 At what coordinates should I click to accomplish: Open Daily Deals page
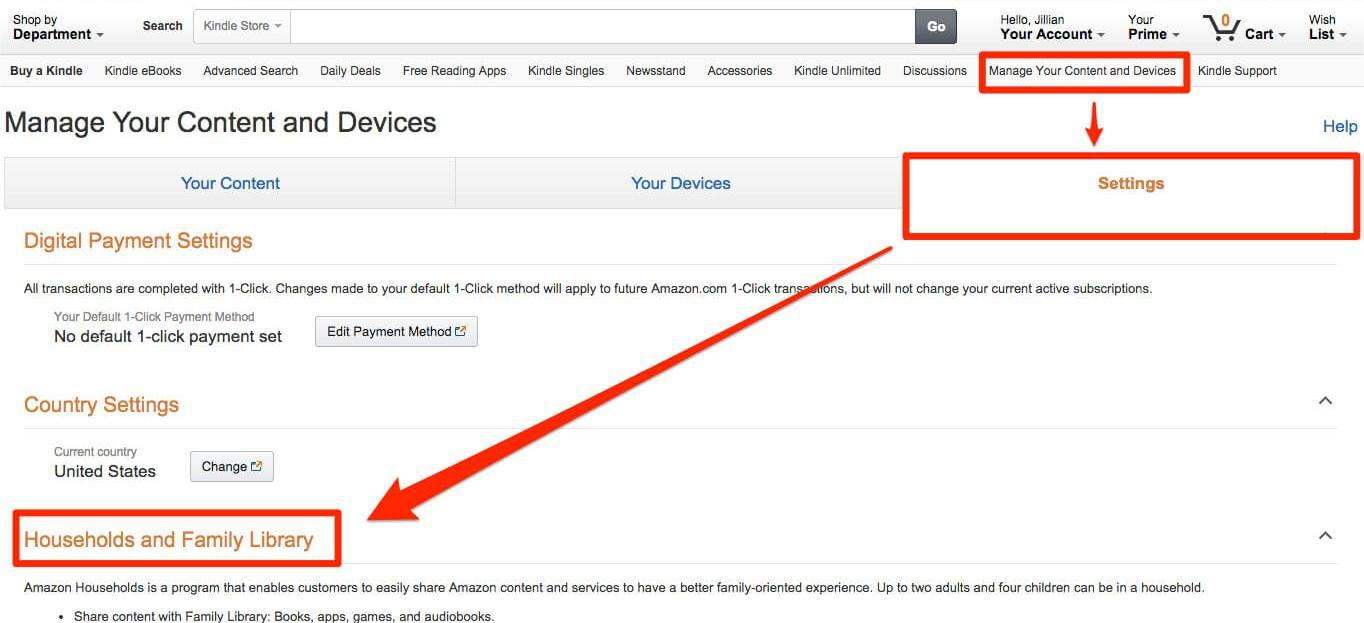tap(350, 71)
